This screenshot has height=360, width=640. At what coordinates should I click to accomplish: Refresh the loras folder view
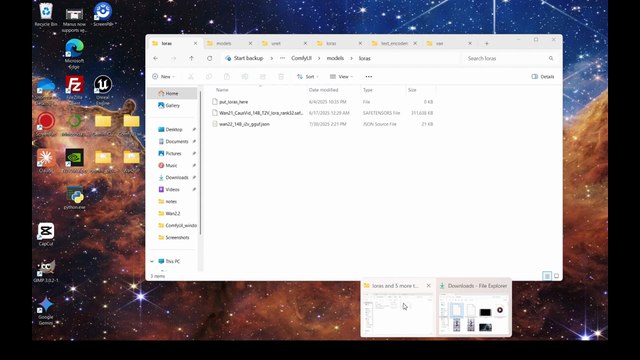point(209,58)
